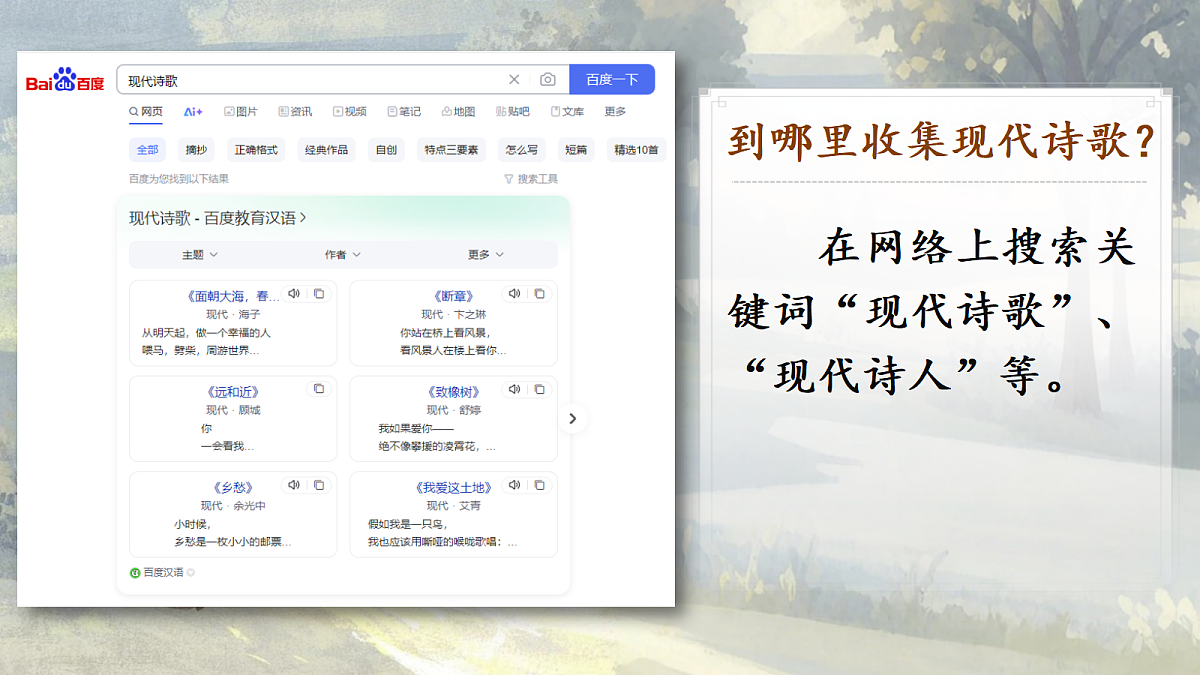Open 搜索工具 with the funnel icon

point(531,178)
